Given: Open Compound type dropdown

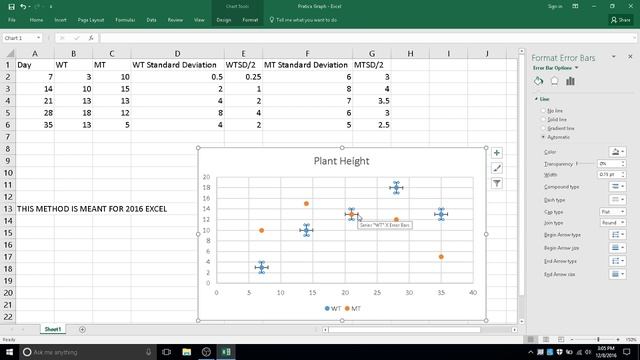Looking at the screenshot, I should tap(617, 187).
